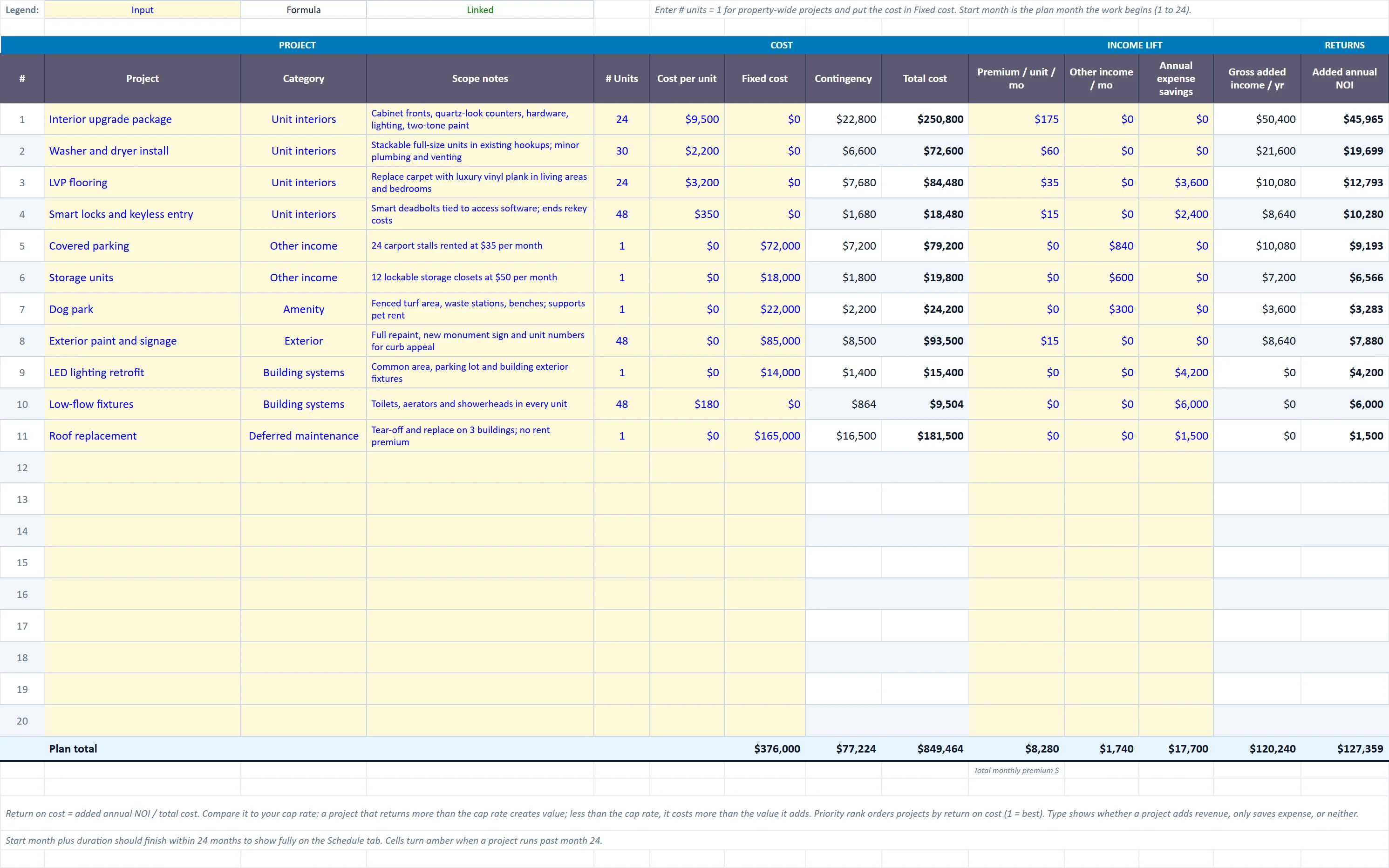1389x868 pixels.
Task: Select the 'Formula' legend cell
Action: (x=303, y=10)
